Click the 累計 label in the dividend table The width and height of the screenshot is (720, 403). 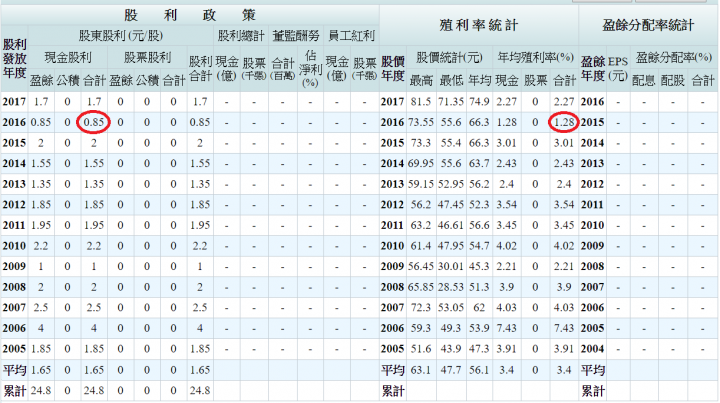click(x=14, y=391)
